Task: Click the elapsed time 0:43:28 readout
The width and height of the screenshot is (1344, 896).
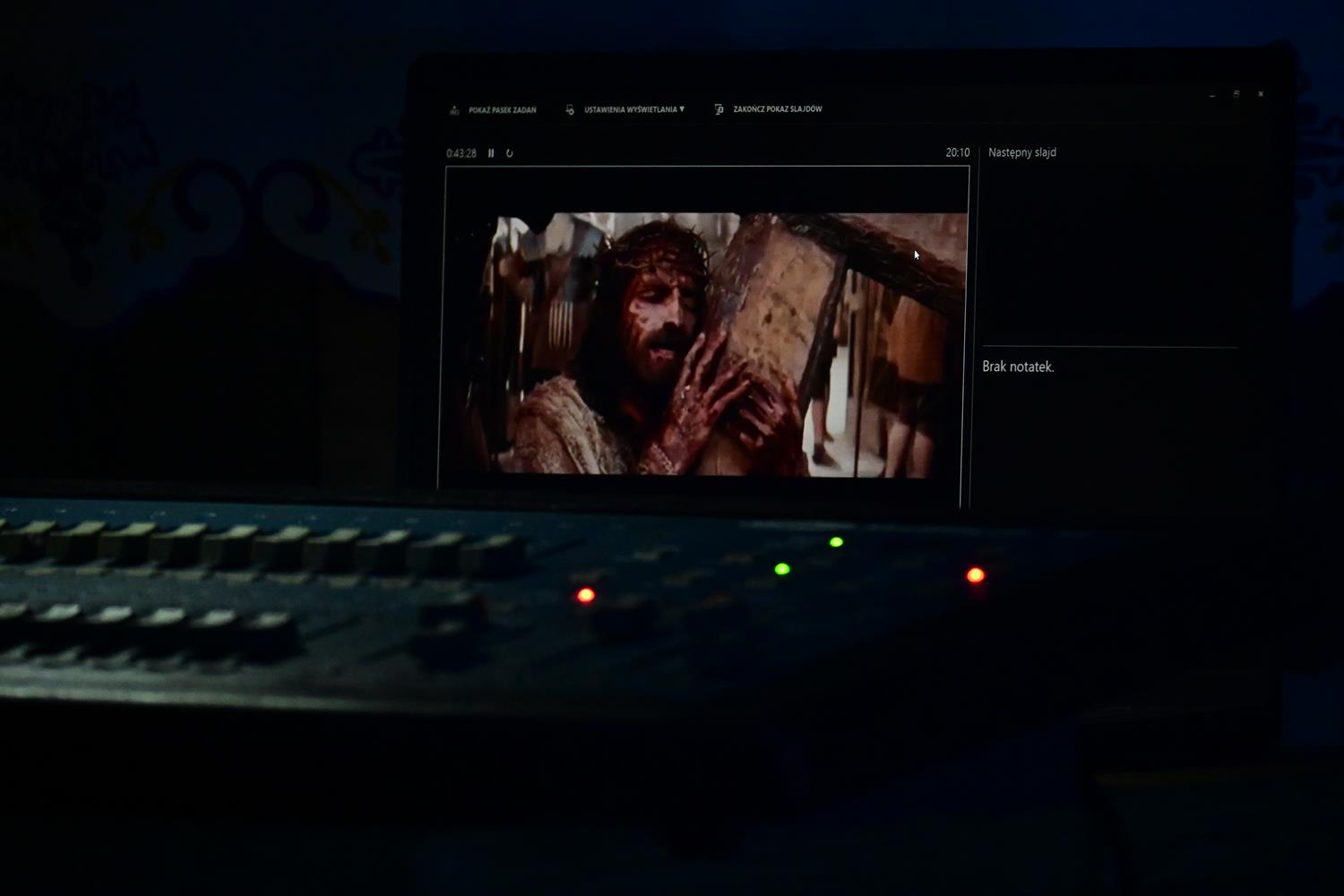Action: [461, 153]
